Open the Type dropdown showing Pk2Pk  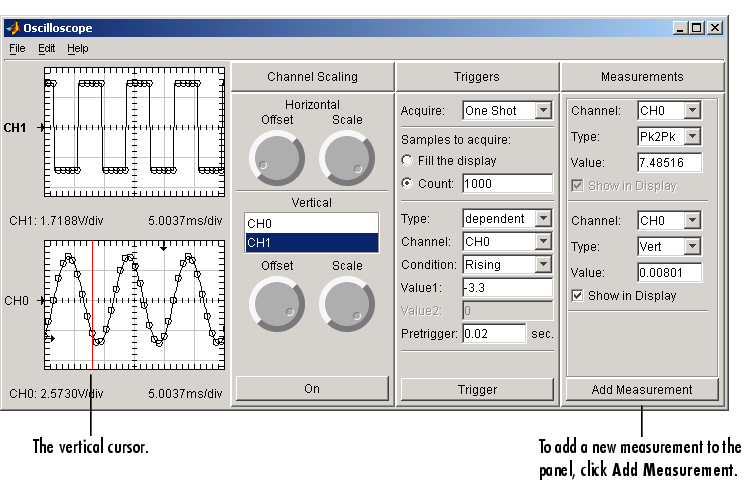tap(669, 136)
